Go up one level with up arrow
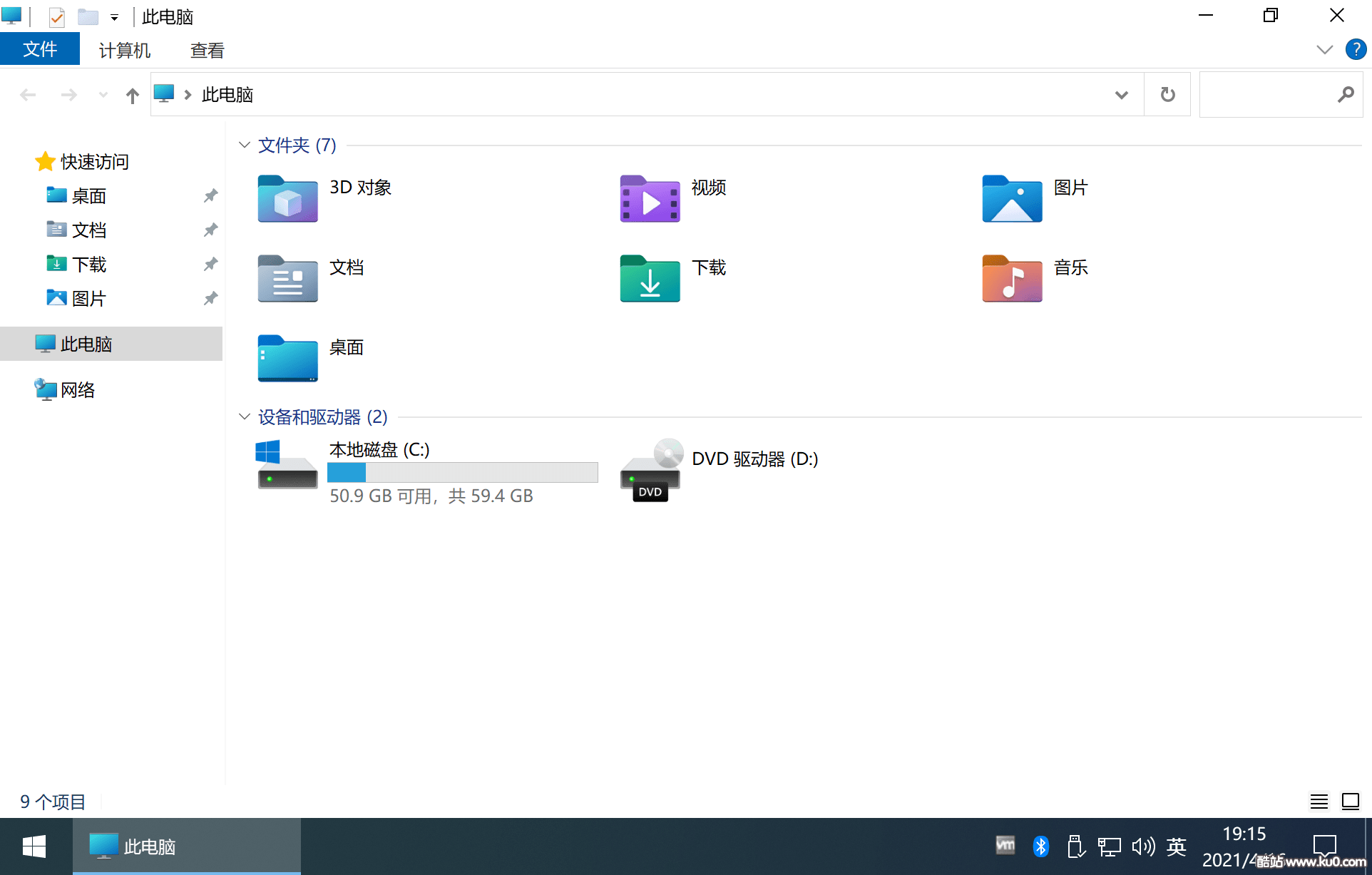Image resolution: width=1372 pixels, height=875 pixels. [x=132, y=95]
